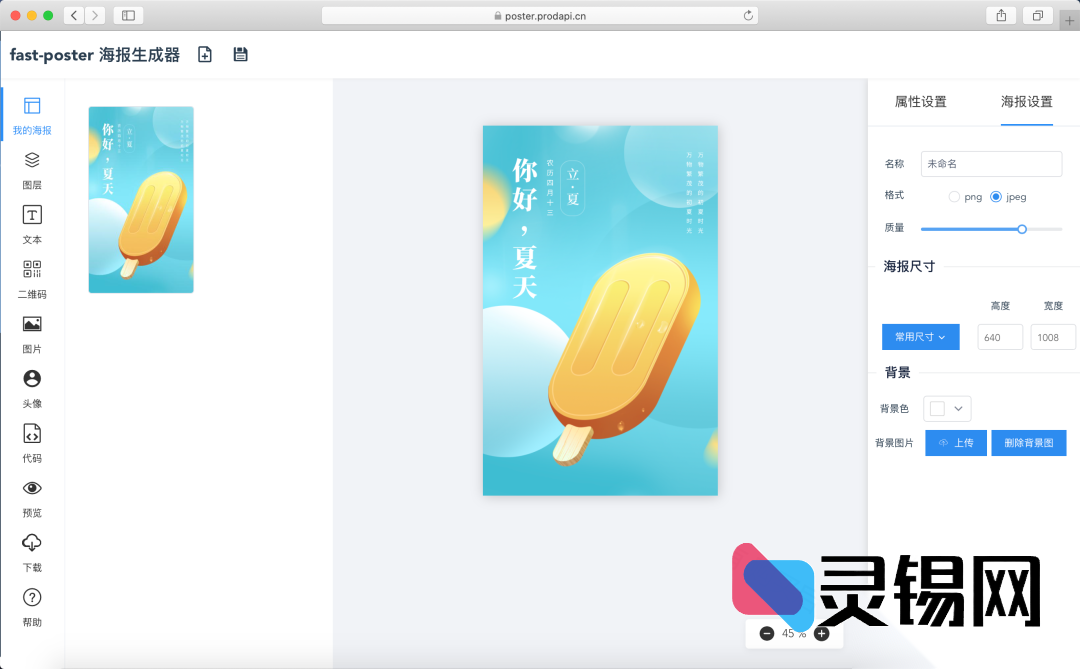1080x669 pixels.
Task: Choose the jpeg format radio button
Action: tap(996, 197)
